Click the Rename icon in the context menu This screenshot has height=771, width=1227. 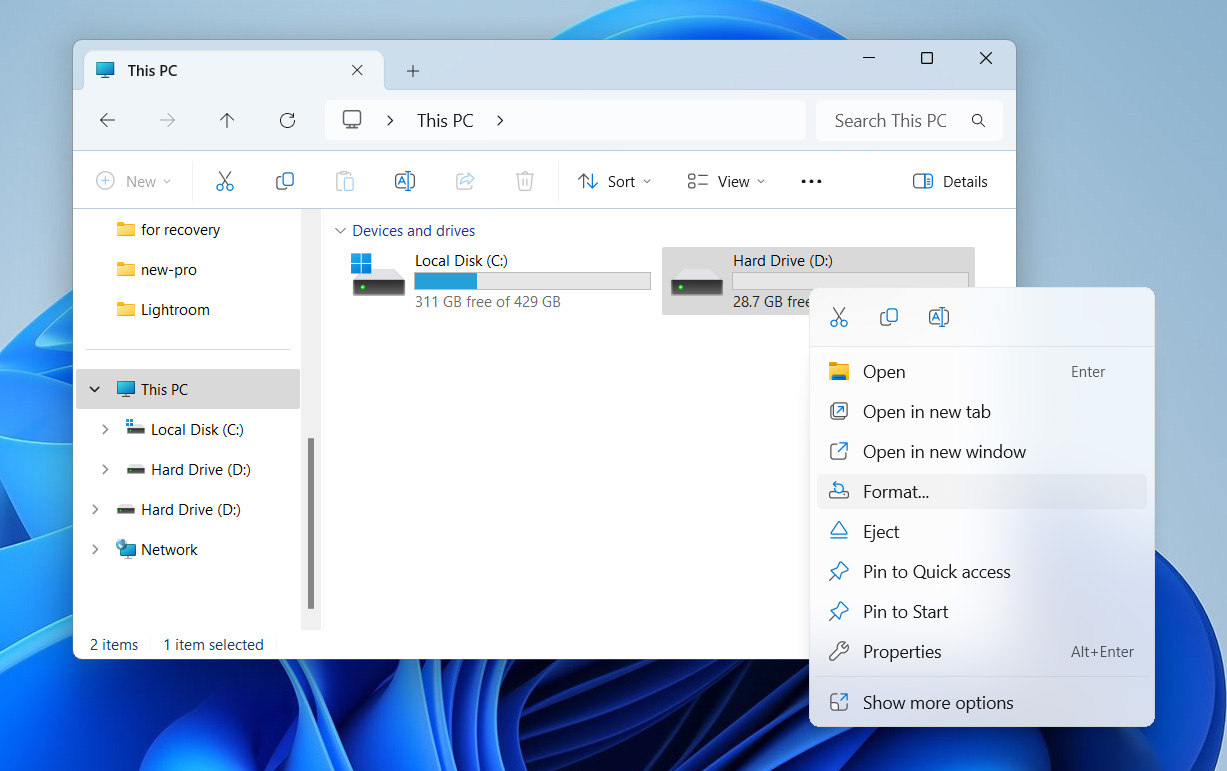tap(939, 317)
